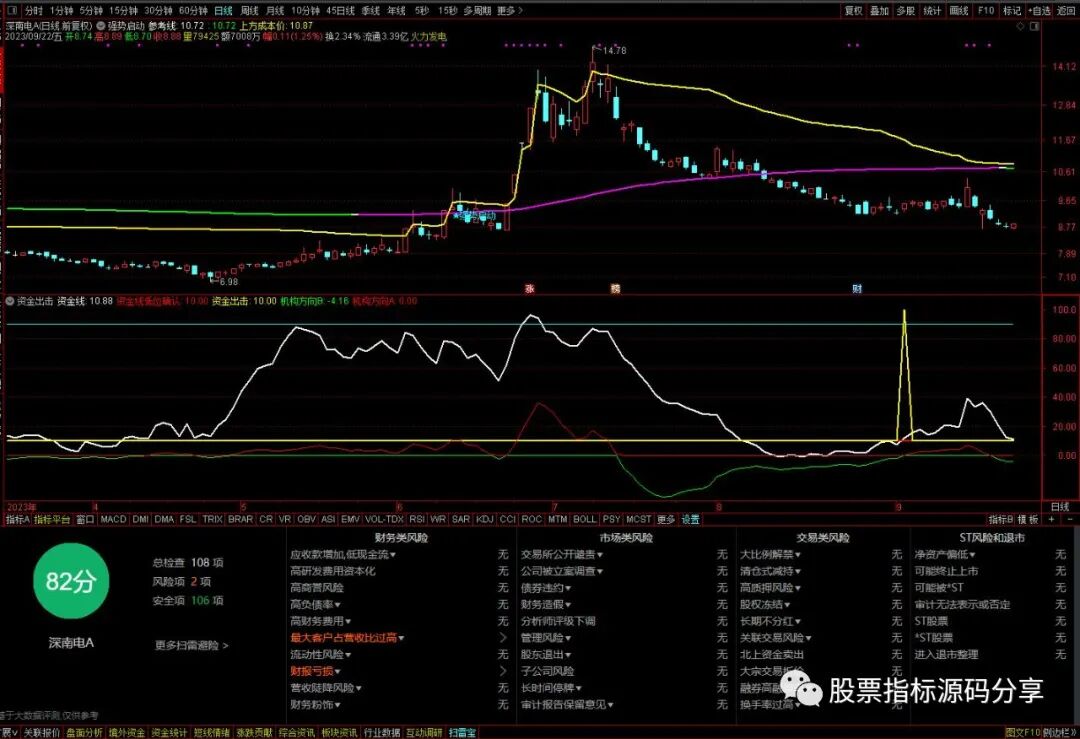Click the diamond icon above the price axis
1080x739 pixels.
tap(1021, 26)
